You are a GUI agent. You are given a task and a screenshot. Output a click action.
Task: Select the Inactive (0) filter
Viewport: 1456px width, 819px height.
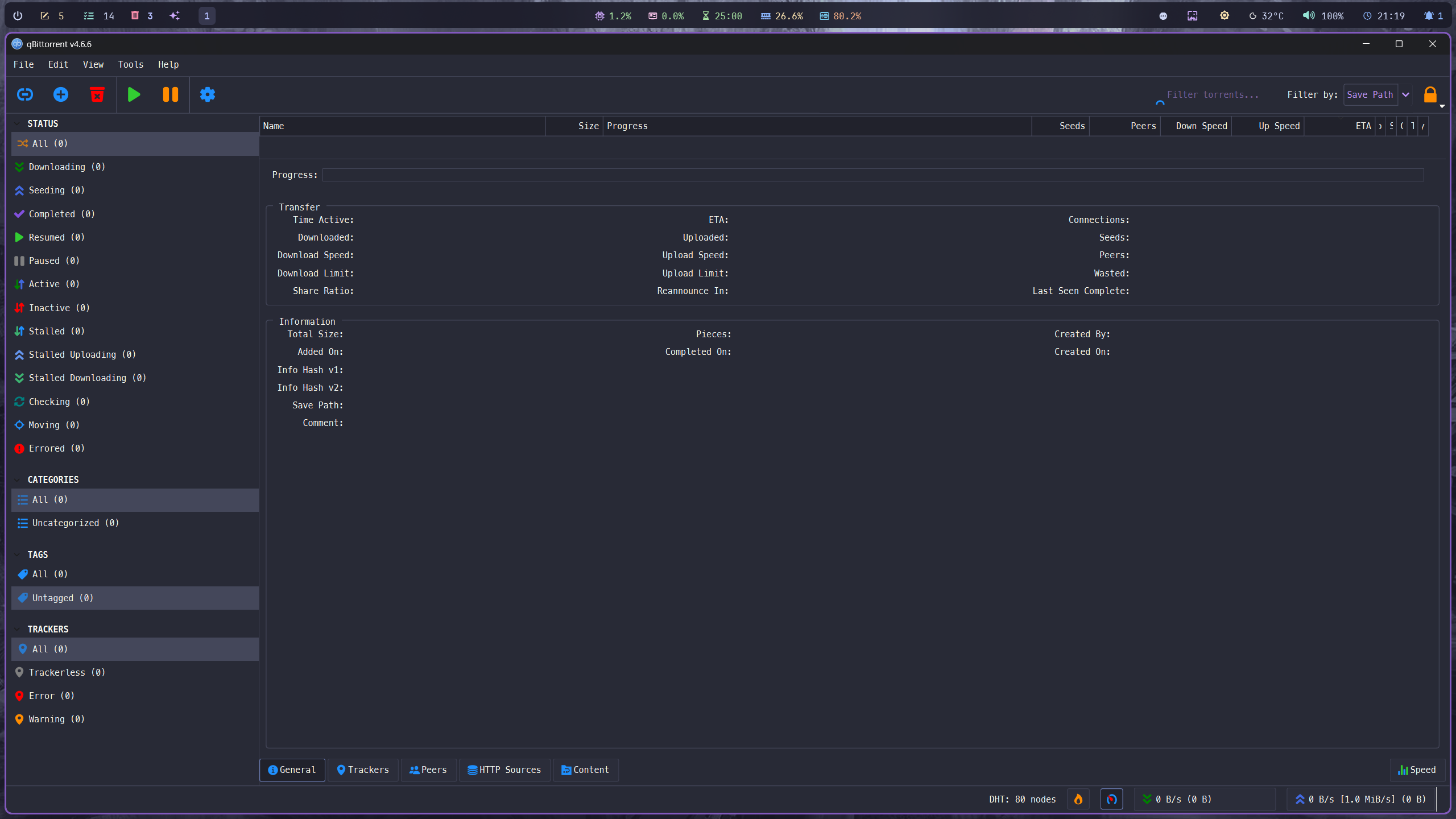pos(135,308)
